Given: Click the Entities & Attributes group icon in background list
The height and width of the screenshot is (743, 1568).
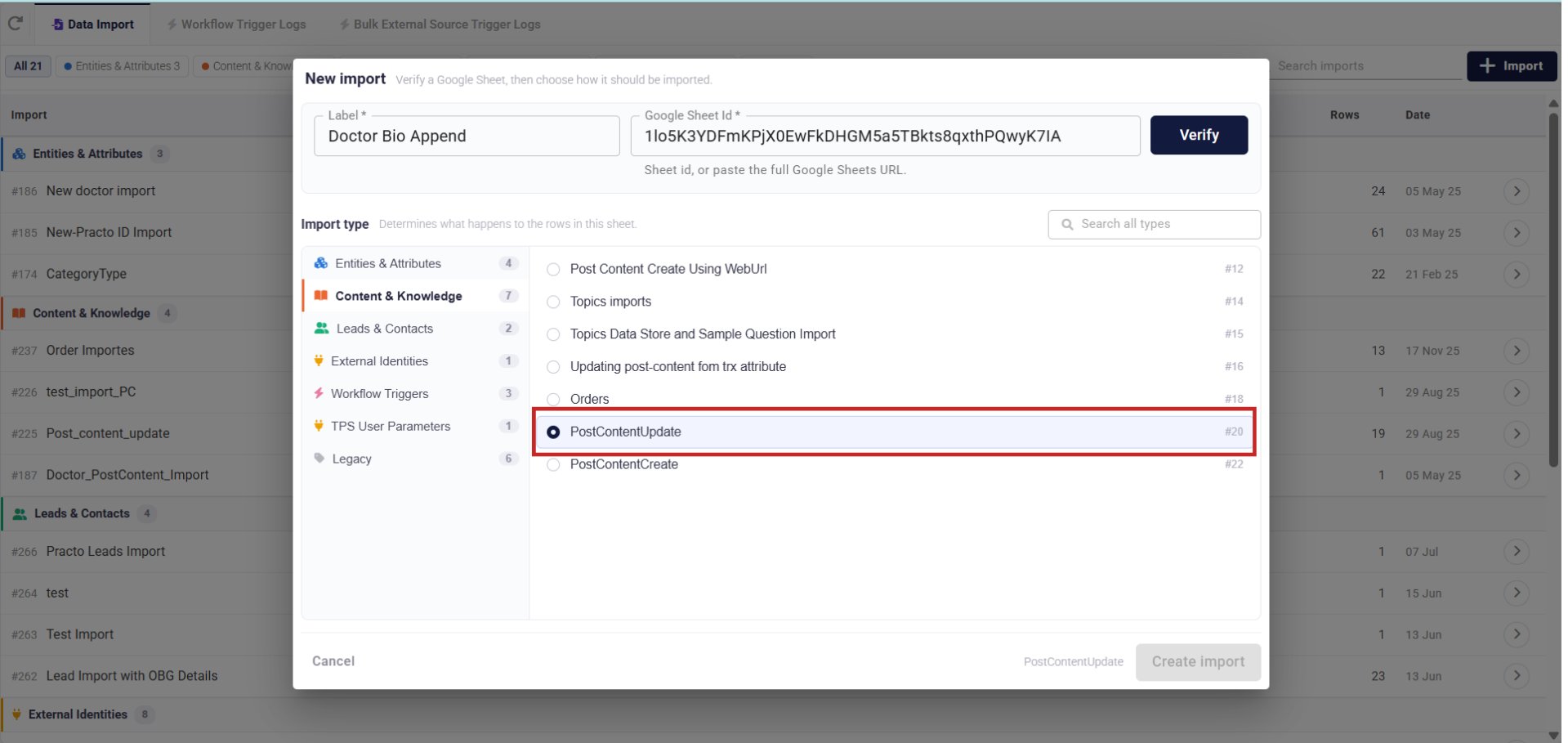Looking at the screenshot, I should pyautogui.click(x=19, y=154).
